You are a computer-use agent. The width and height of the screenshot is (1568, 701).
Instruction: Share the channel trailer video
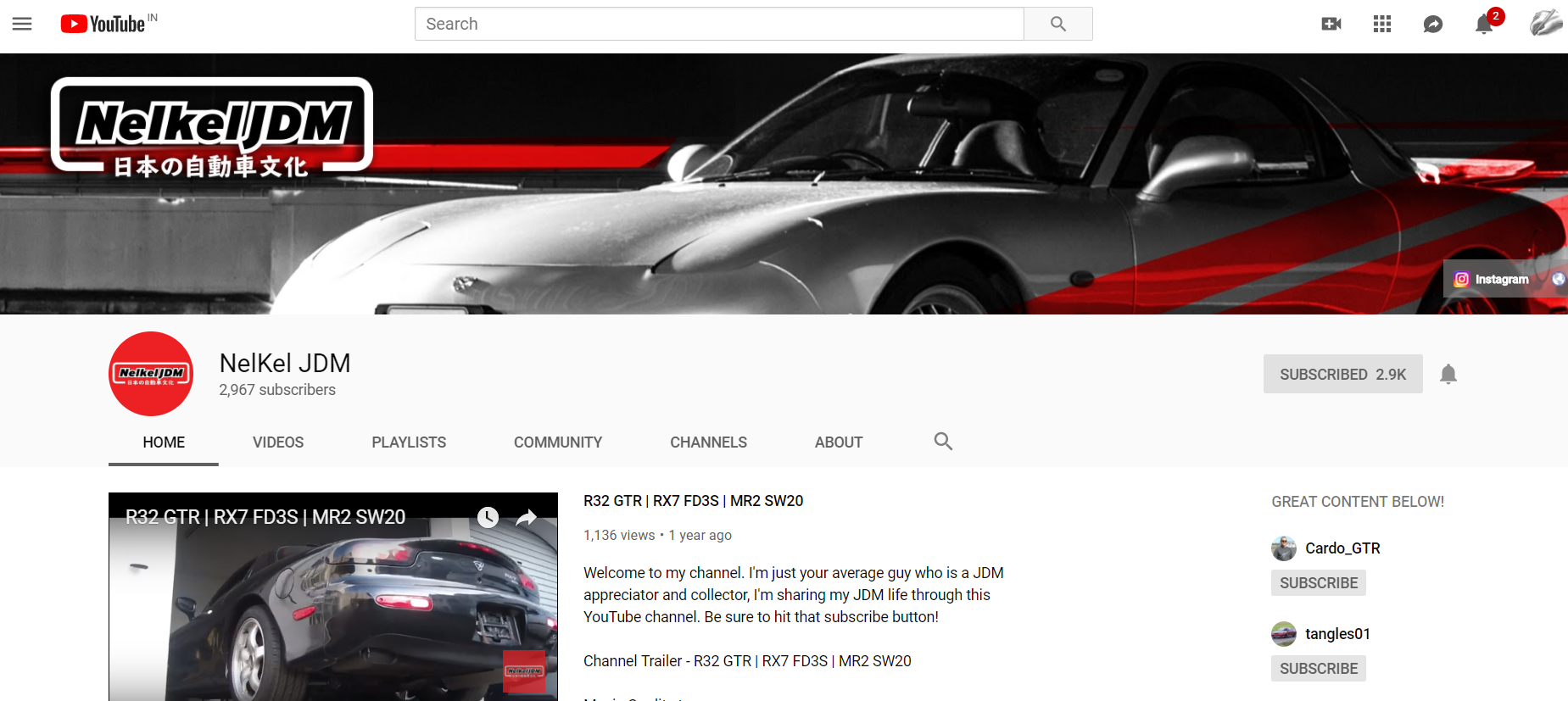pyautogui.click(x=527, y=517)
